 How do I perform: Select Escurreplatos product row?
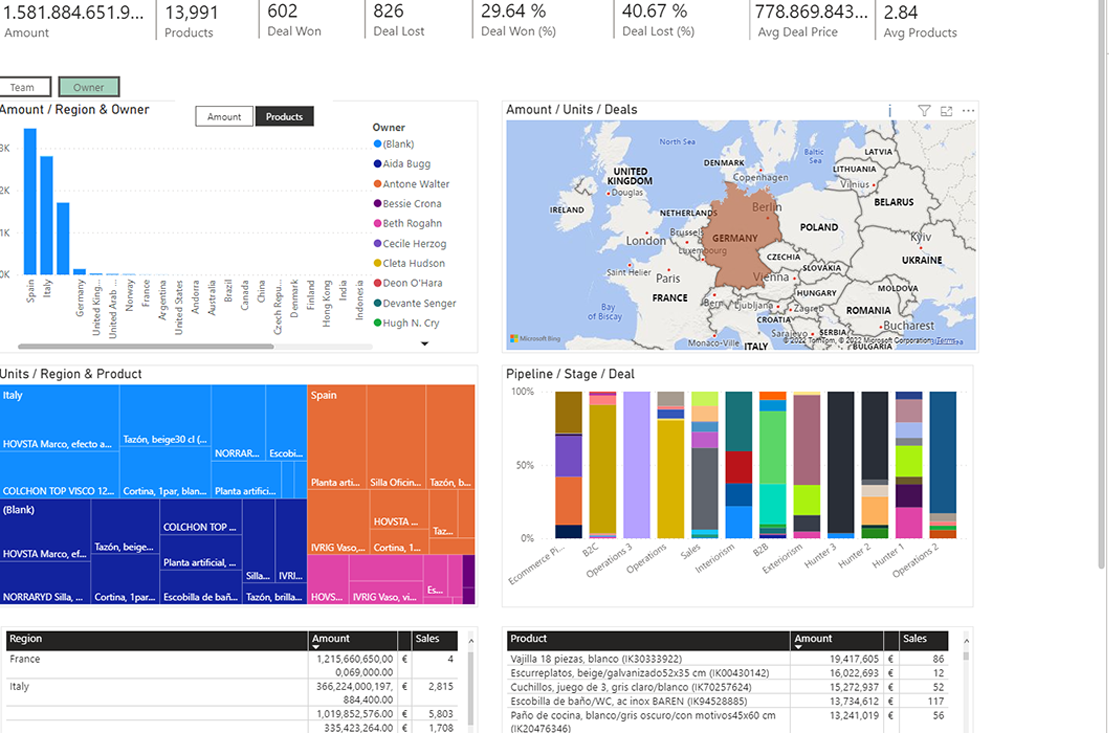(x=727, y=673)
